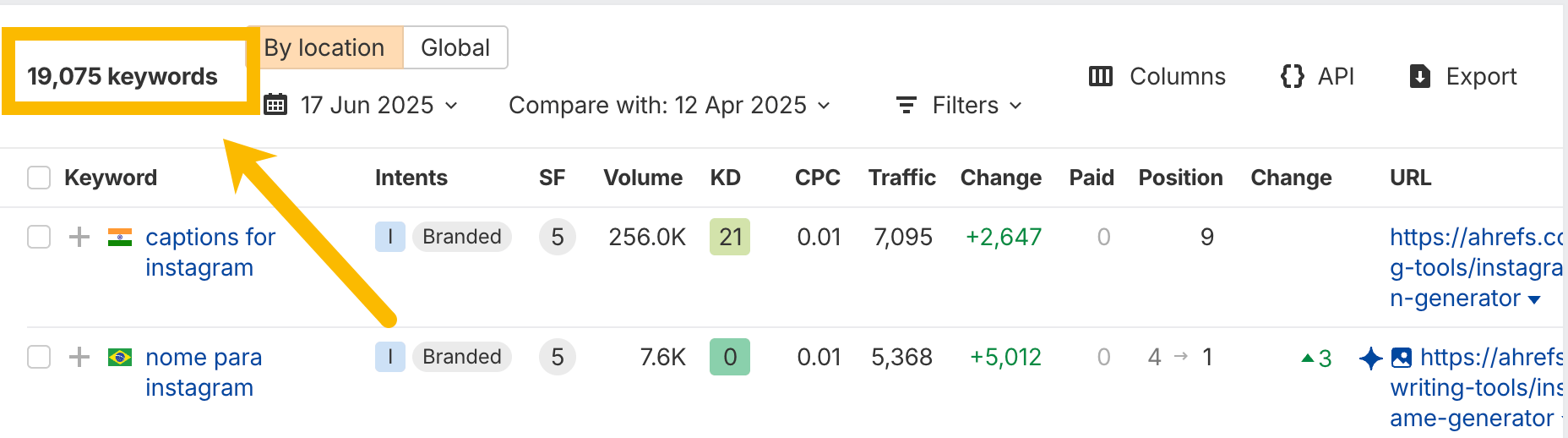The width and height of the screenshot is (1568, 438).
Task: Check the box for nome para instagram
Action: coord(39,357)
